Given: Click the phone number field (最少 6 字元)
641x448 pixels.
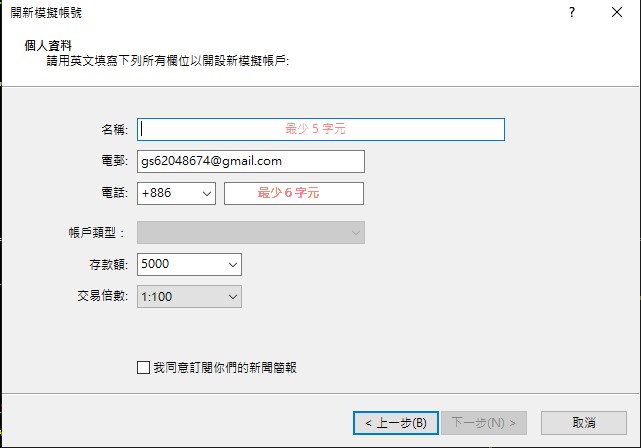Looking at the screenshot, I should coord(293,193).
